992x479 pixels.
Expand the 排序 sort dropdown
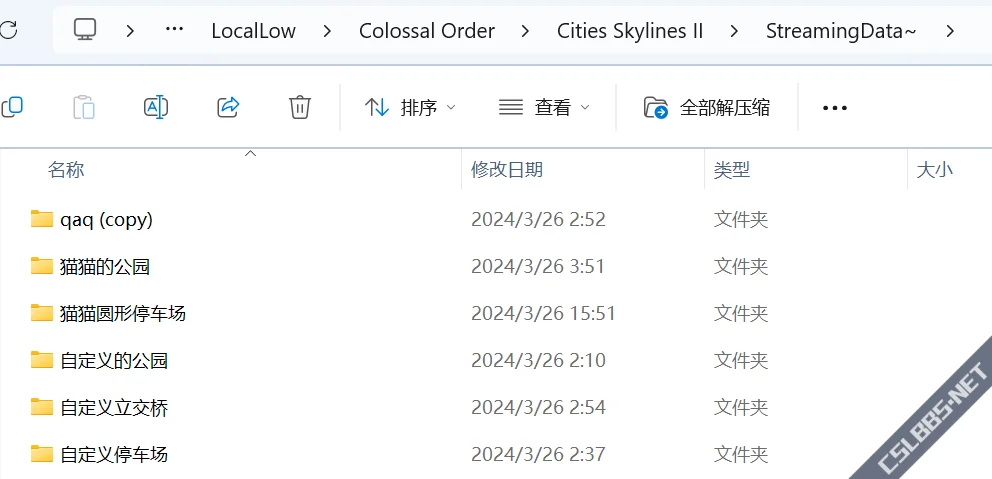pos(410,107)
